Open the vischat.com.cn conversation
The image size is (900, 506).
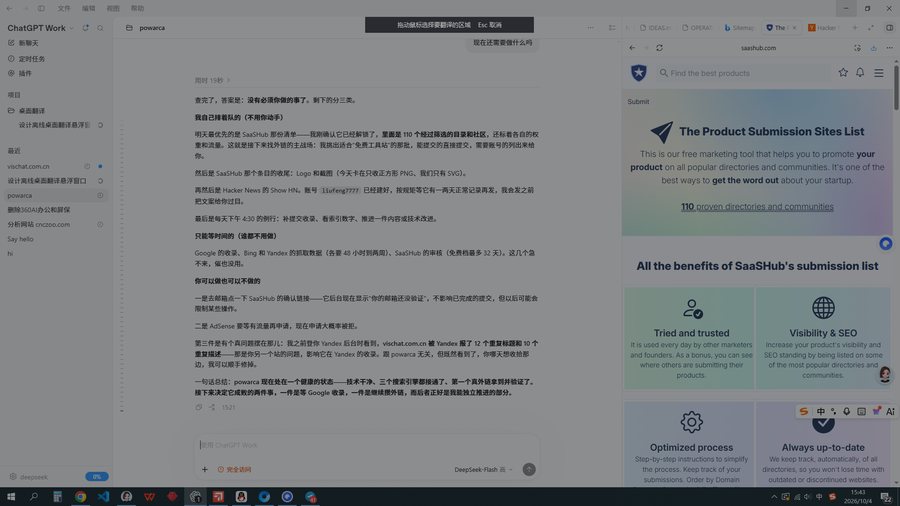(56, 166)
